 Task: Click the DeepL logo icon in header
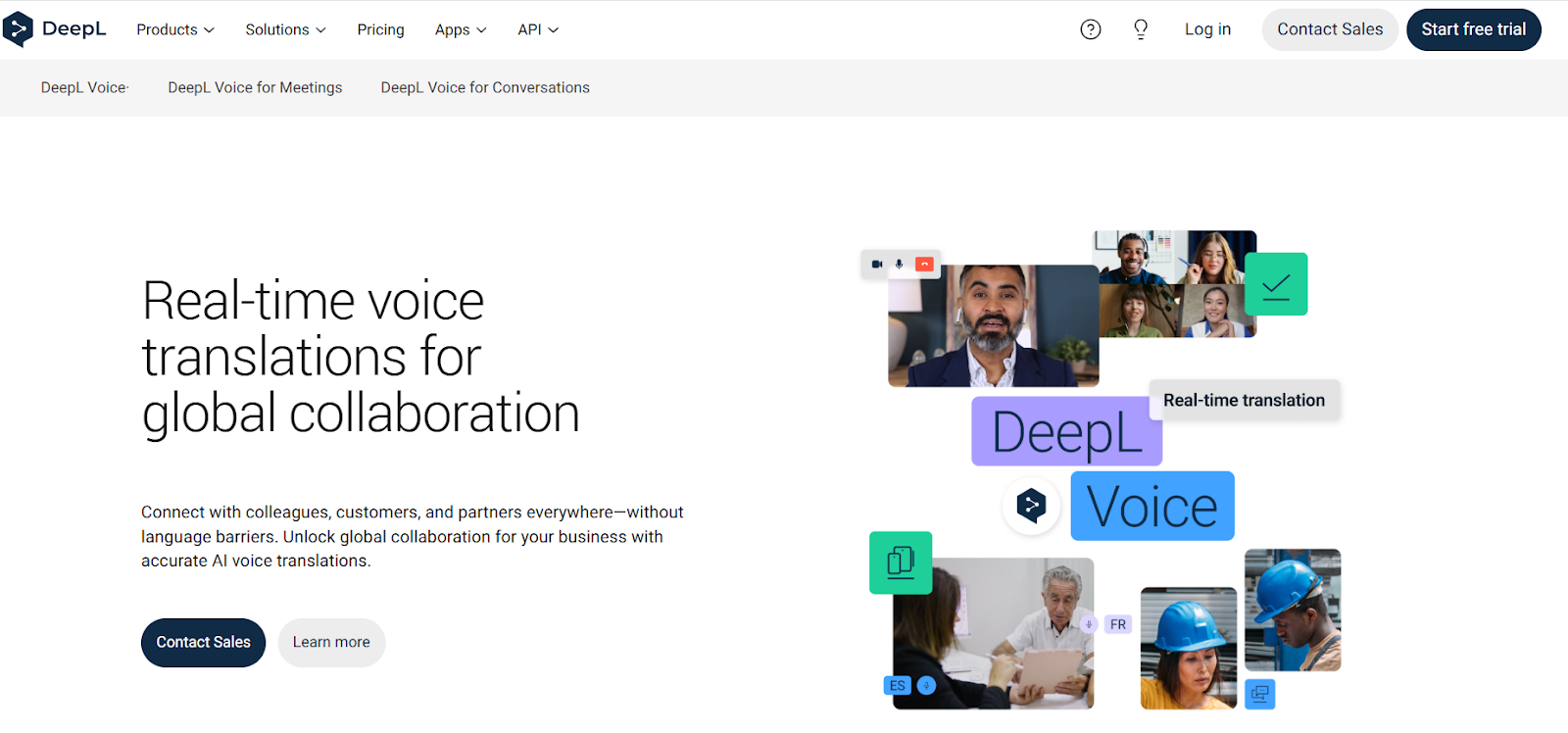point(18,29)
